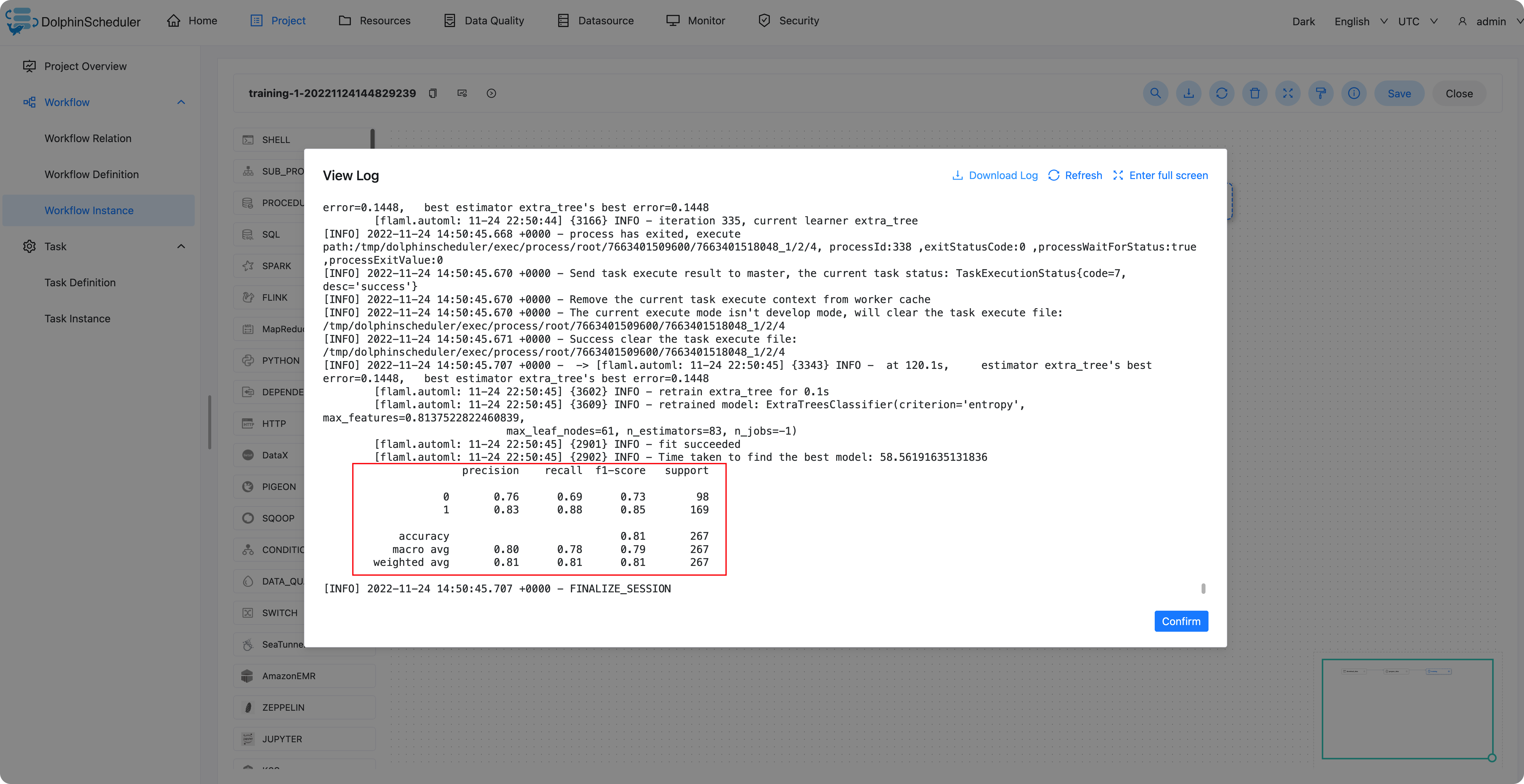
Task: Click the info version toolbar icon
Action: (1354, 93)
